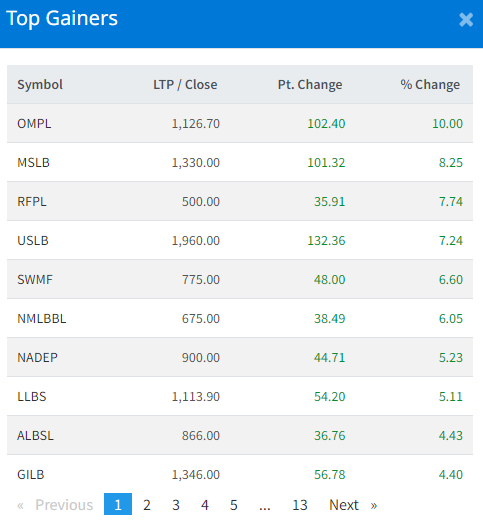
Task: Click the pagination ellipsis item
Action: coord(265,505)
